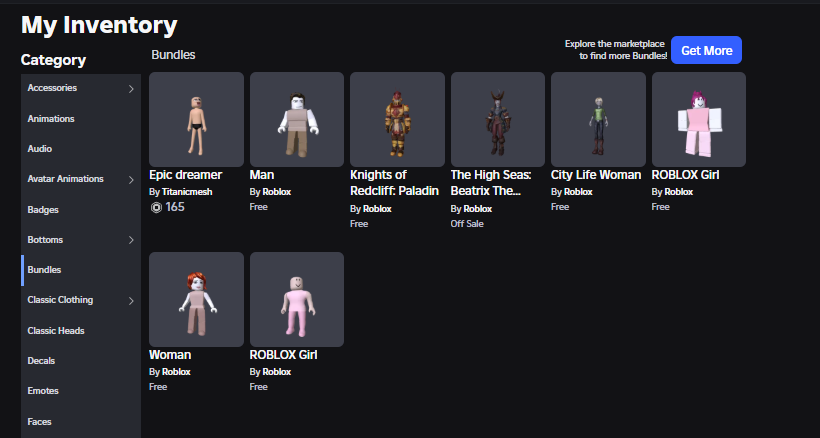The image size is (820, 438).
Task: Click the Get More button
Action: click(706, 50)
